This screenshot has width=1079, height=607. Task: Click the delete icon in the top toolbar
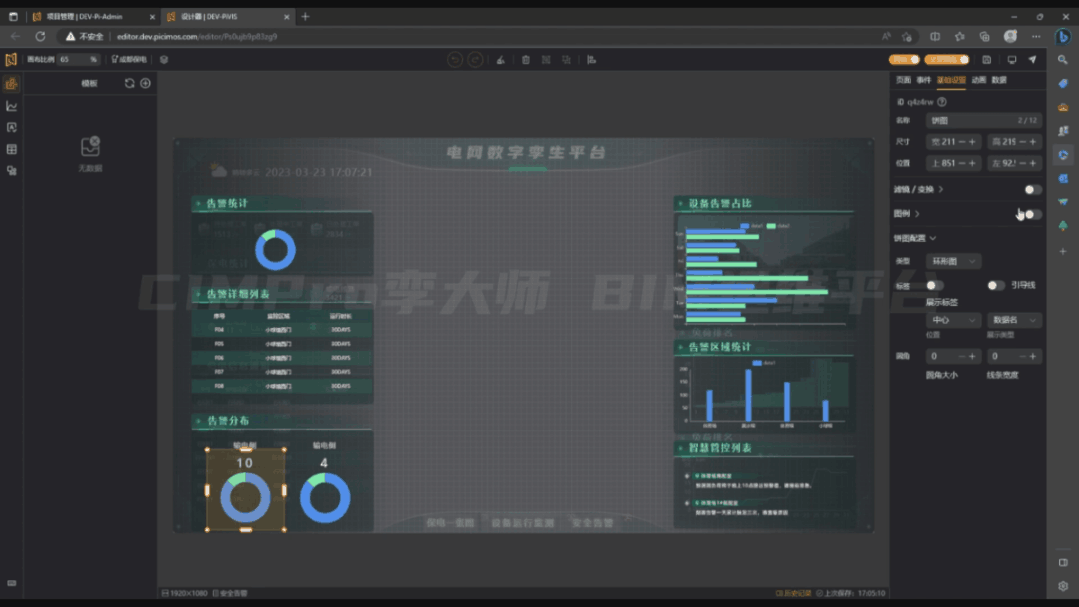[524, 60]
